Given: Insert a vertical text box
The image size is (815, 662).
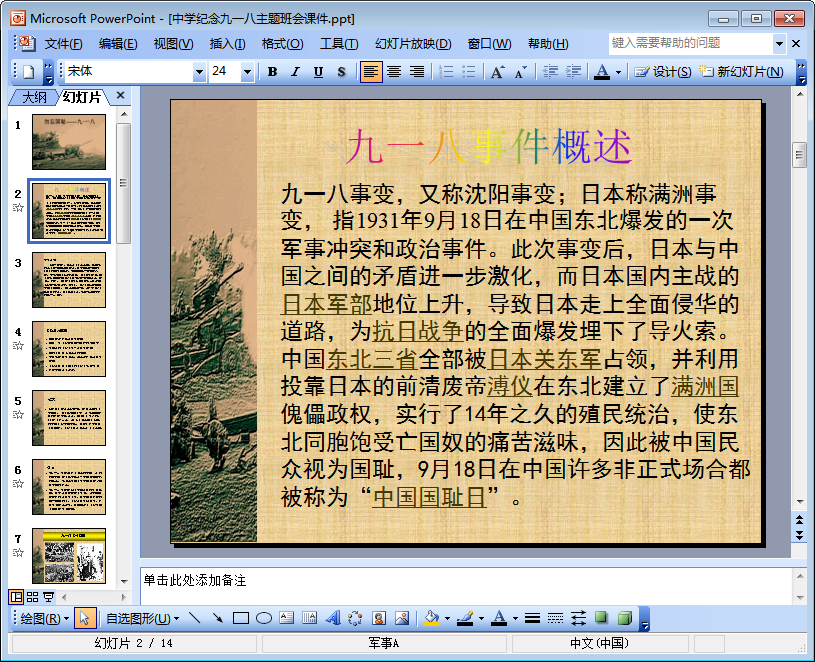Looking at the screenshot, I should pos(310,618).
